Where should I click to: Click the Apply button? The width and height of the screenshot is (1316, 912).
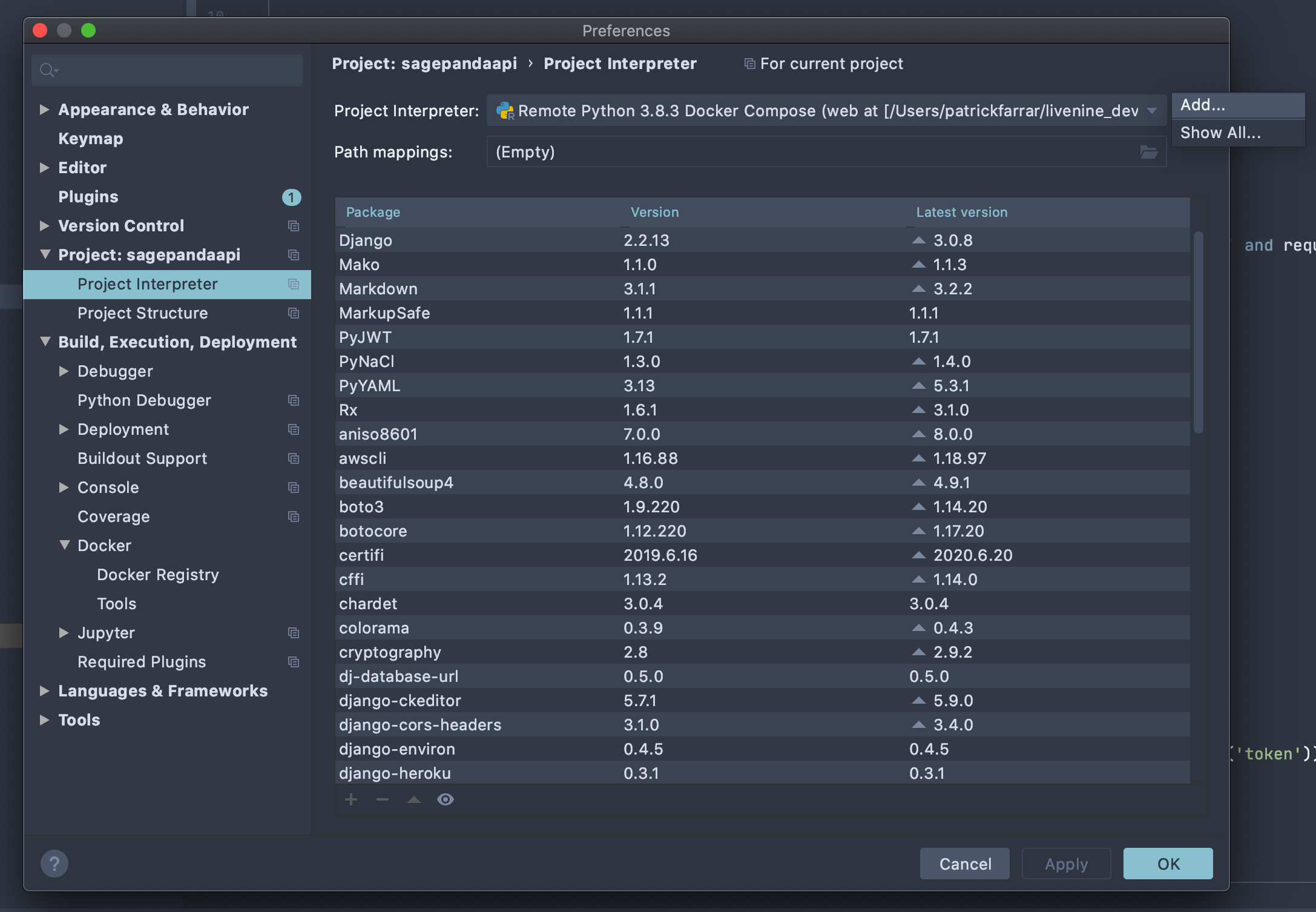coord(1067,864)
